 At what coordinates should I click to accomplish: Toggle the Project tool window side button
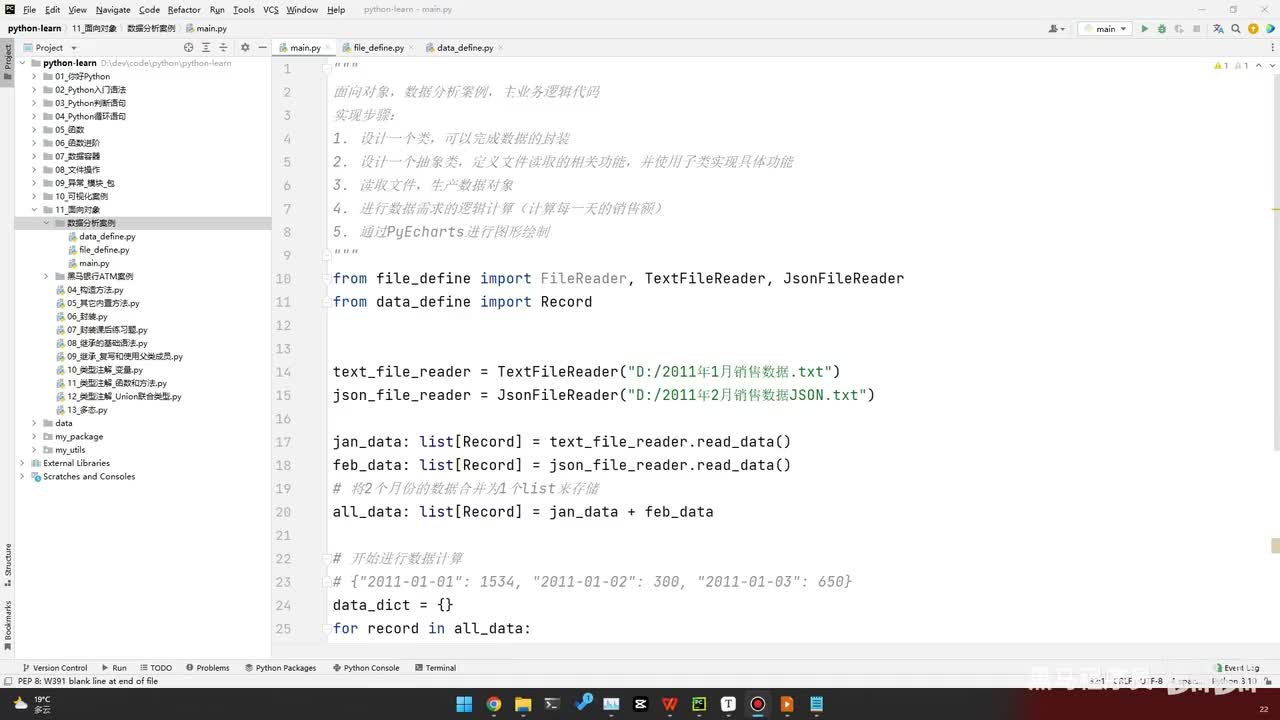click(8, 61)
